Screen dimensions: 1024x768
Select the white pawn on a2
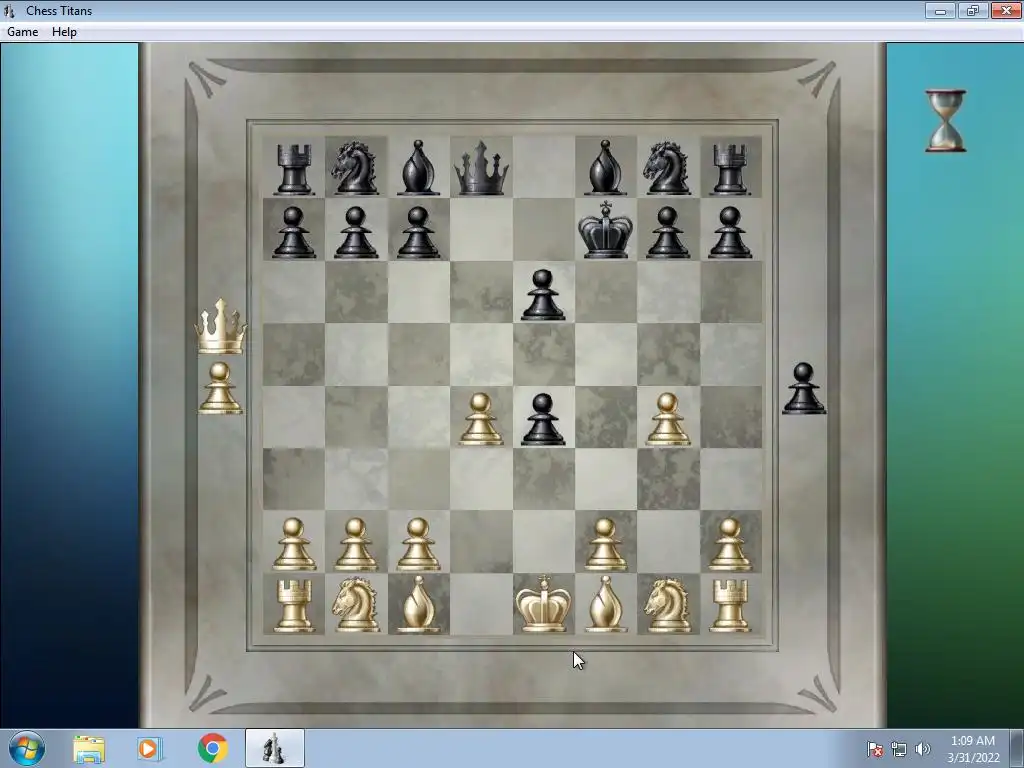[x=293, y=545]
